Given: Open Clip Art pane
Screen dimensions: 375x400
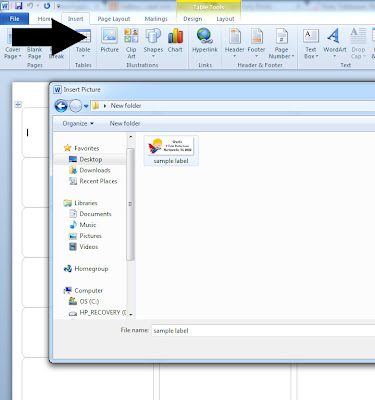Looking at the screenshot, I should tap(131, 43).
